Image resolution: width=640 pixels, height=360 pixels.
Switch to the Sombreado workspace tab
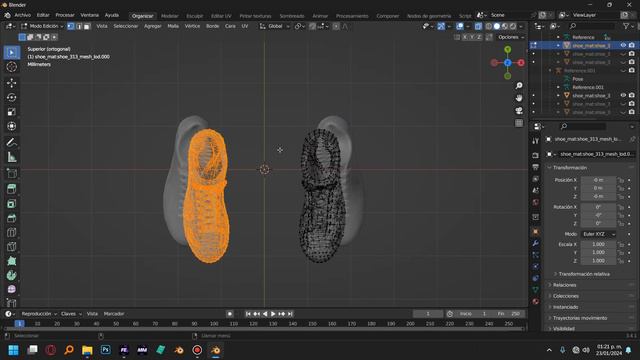tap(292, 16)
